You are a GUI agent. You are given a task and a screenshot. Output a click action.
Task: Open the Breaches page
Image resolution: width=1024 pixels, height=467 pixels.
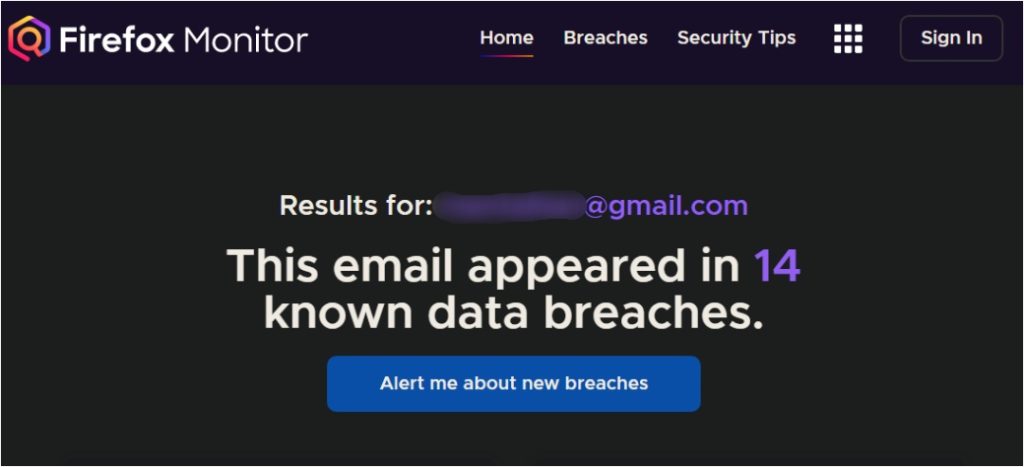coord(605,38)
